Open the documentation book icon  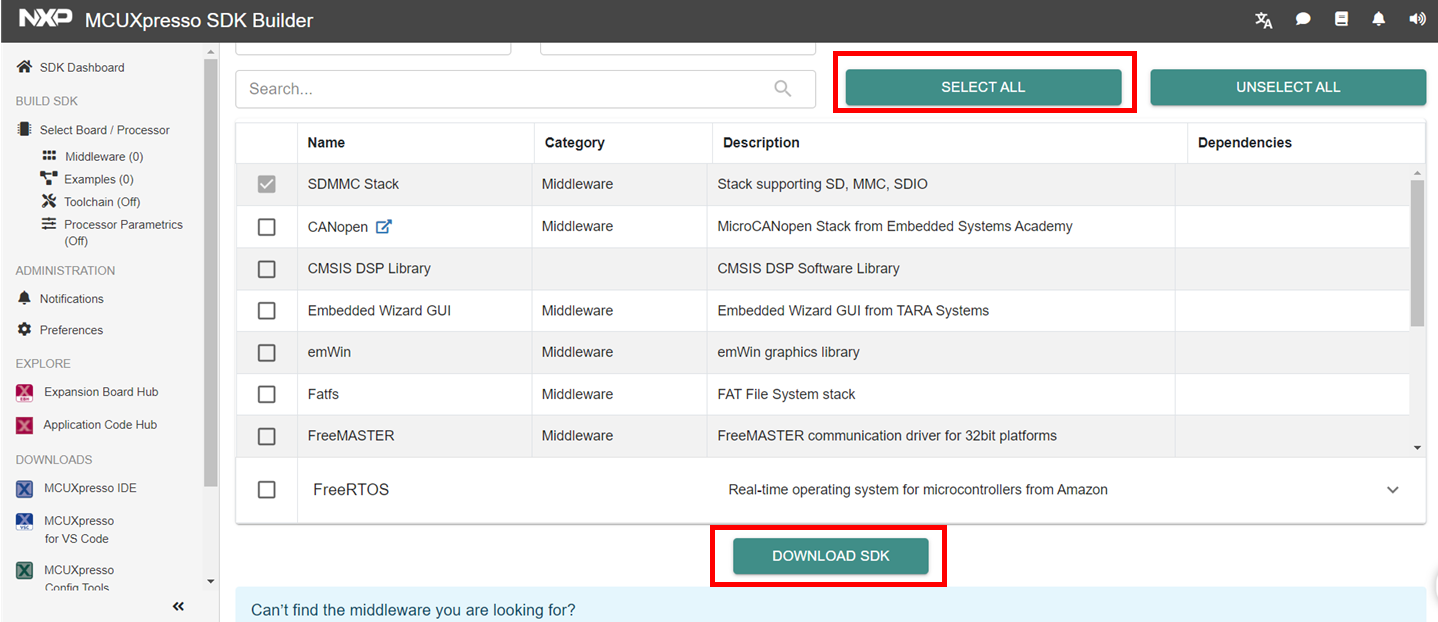1342,19
